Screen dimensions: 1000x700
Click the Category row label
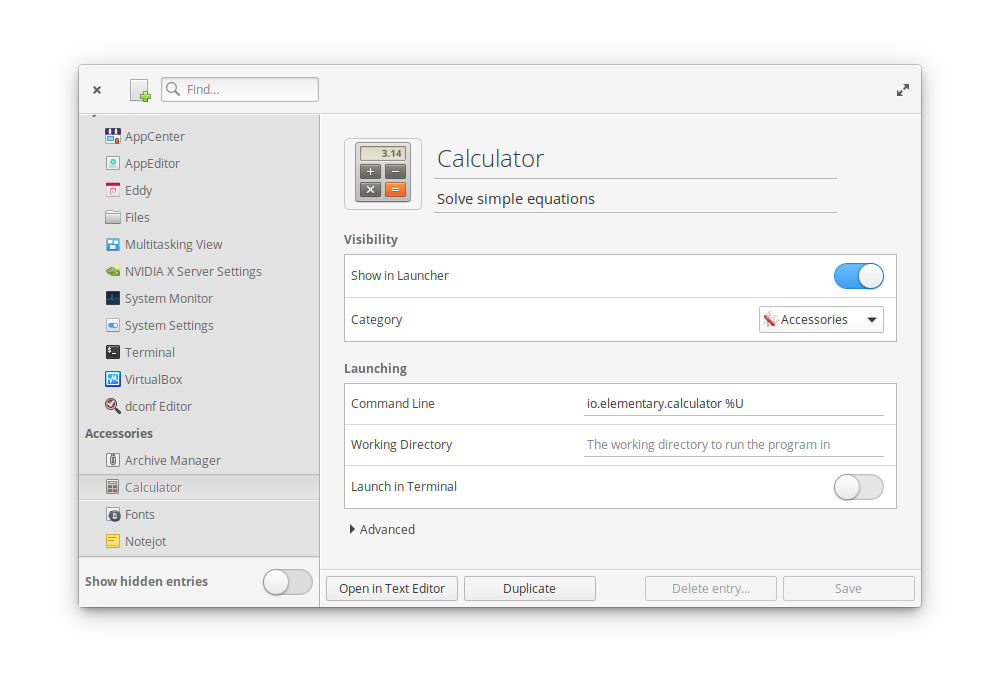[x=376, y=319]
